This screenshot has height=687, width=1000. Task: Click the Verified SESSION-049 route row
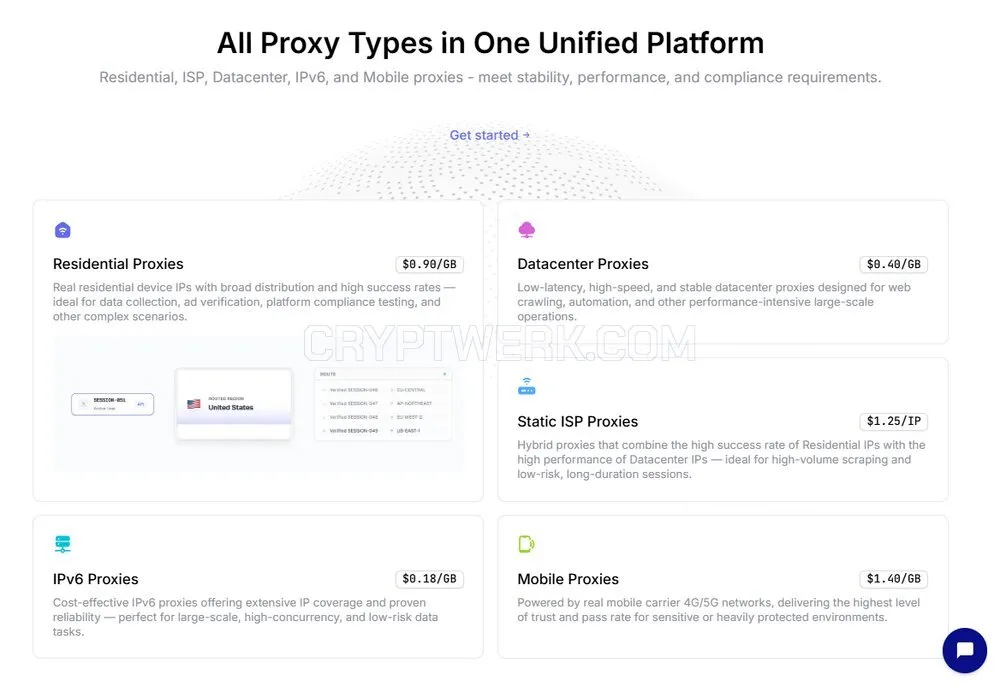[x=383, y=431]
